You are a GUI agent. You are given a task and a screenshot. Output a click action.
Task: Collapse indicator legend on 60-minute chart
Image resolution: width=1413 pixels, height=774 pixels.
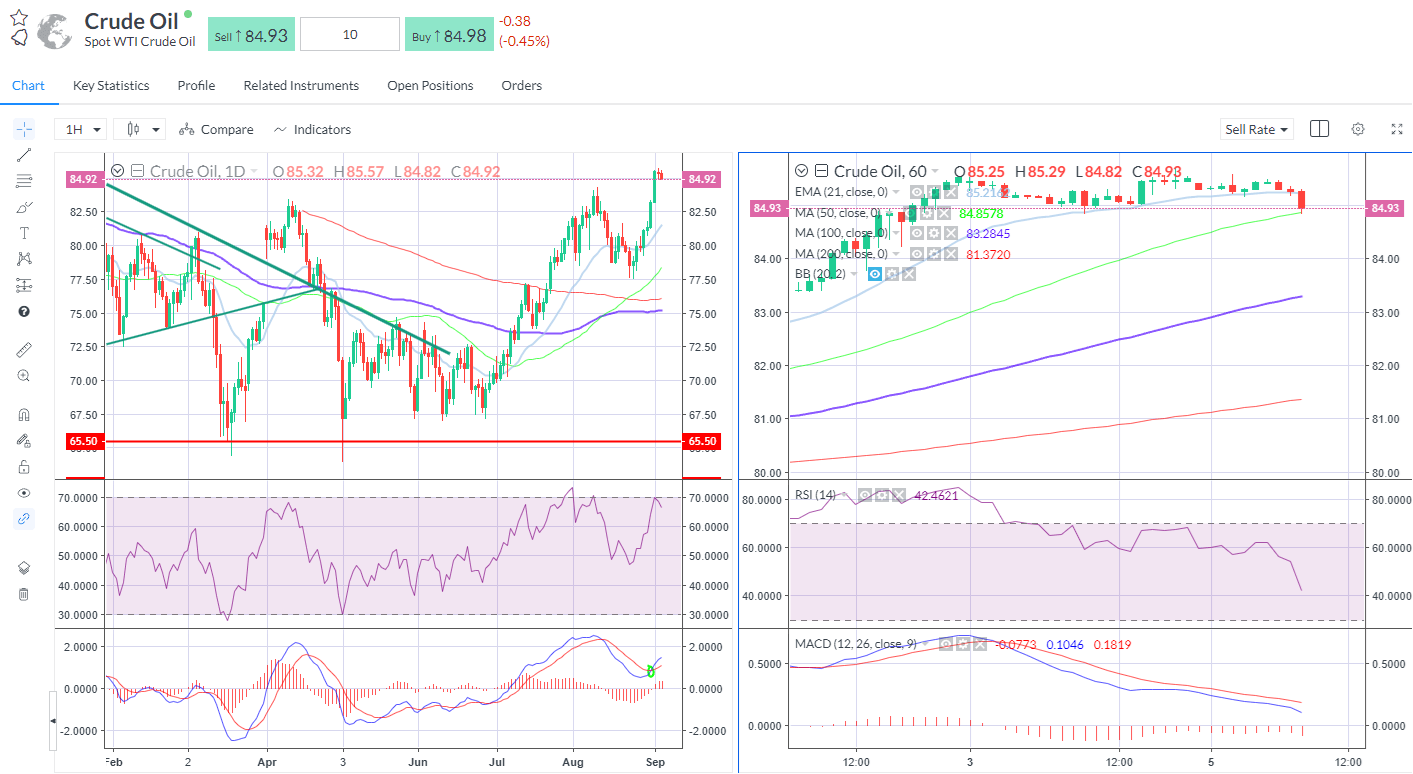(801, 171)
